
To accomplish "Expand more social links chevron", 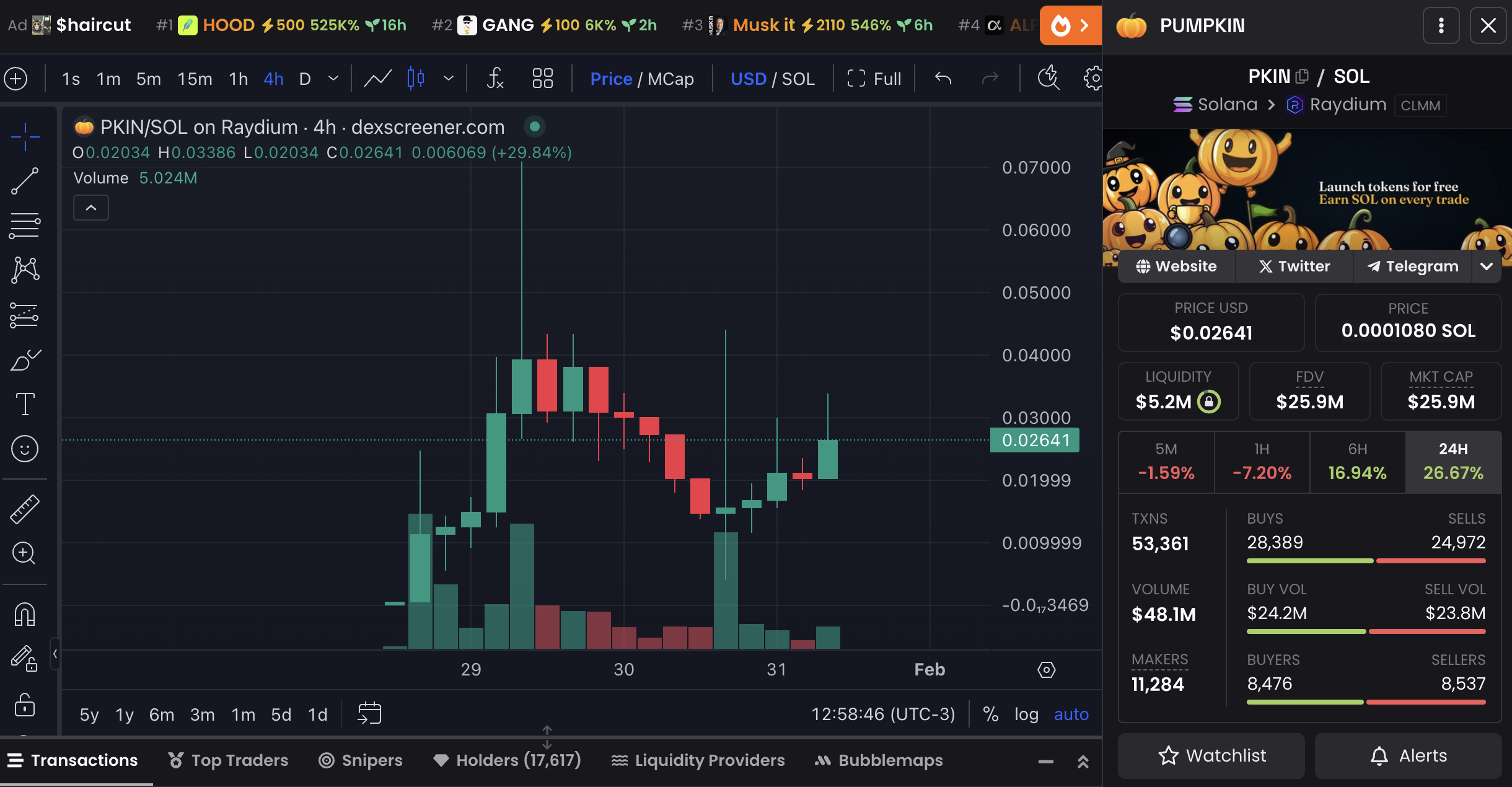I will coord(1487,266).
